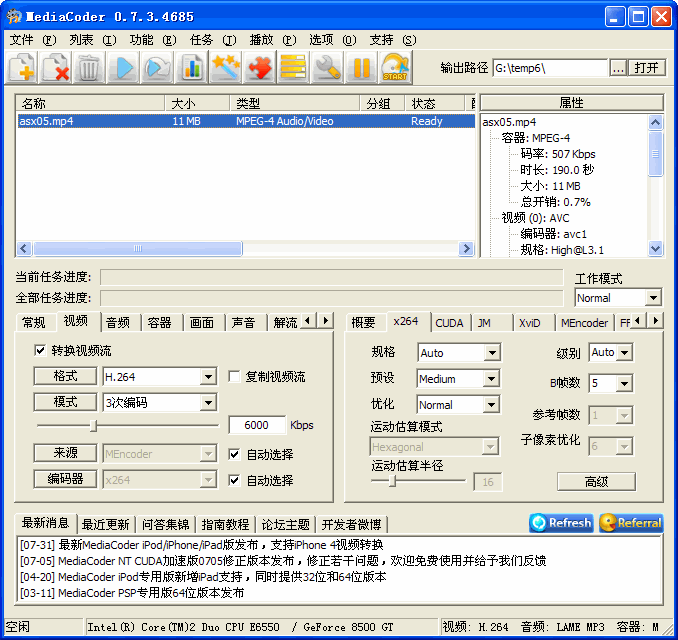The image size is (678, 640).
Task: Click the file list horizontal scrollbar thumb
Action: pos(138,249)
